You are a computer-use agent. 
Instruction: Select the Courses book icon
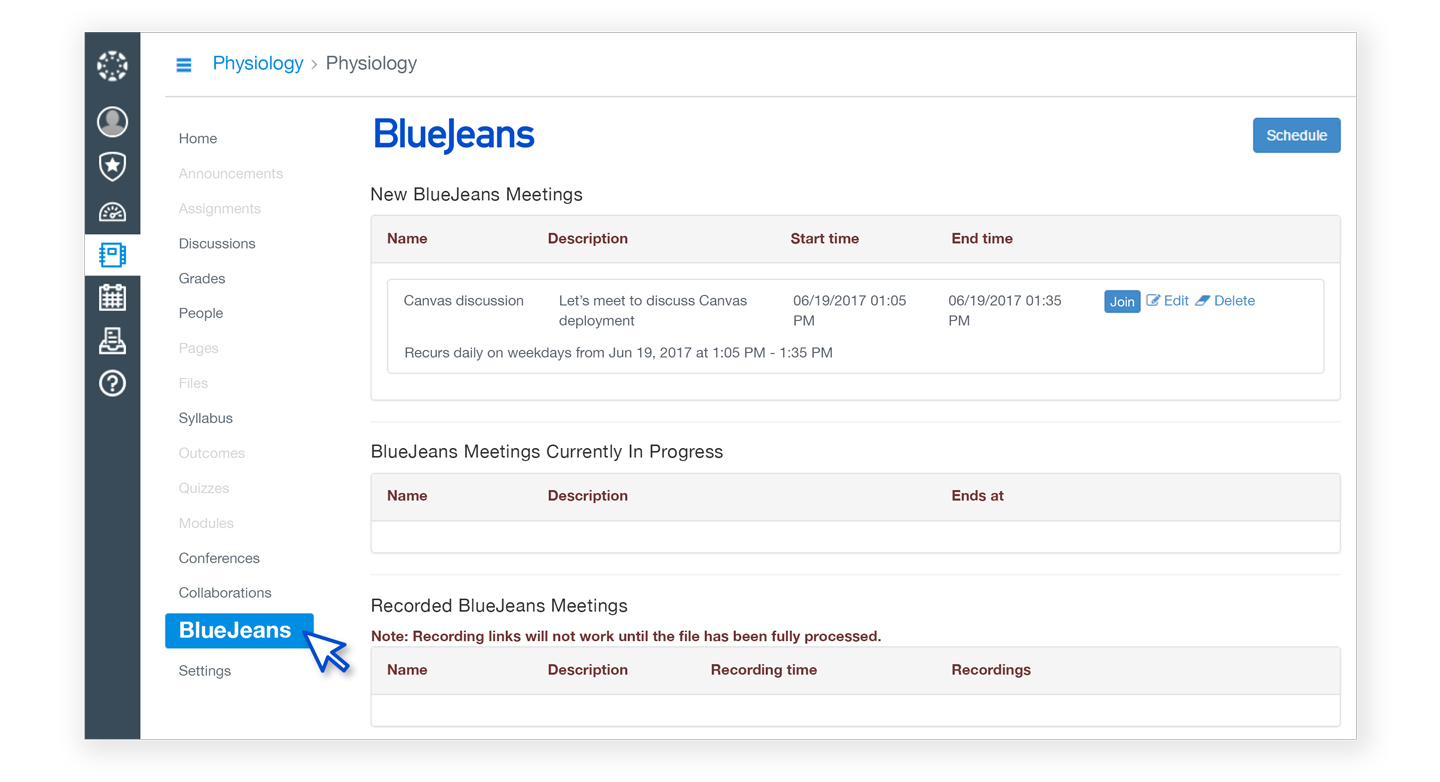click(112, 255)
